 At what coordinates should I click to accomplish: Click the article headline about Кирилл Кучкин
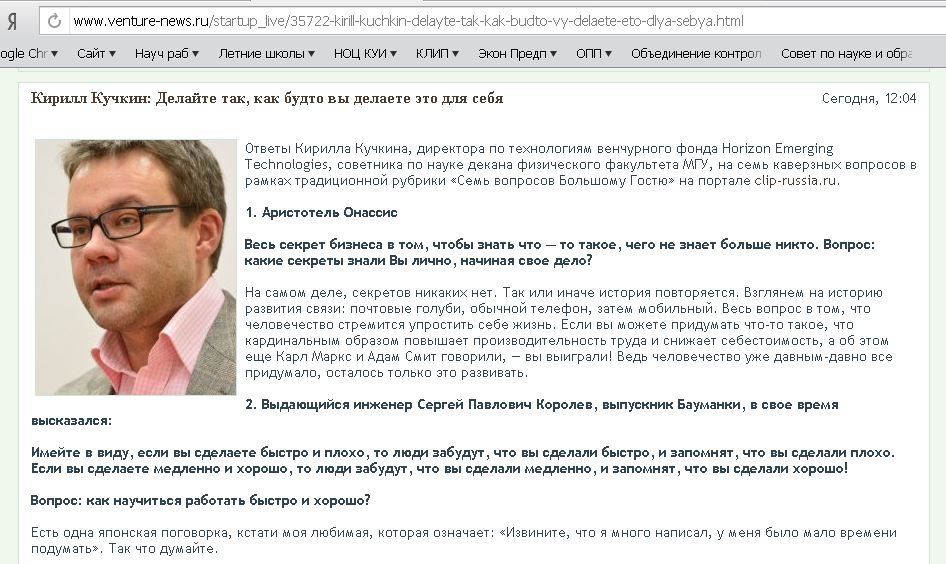(267, 98)
